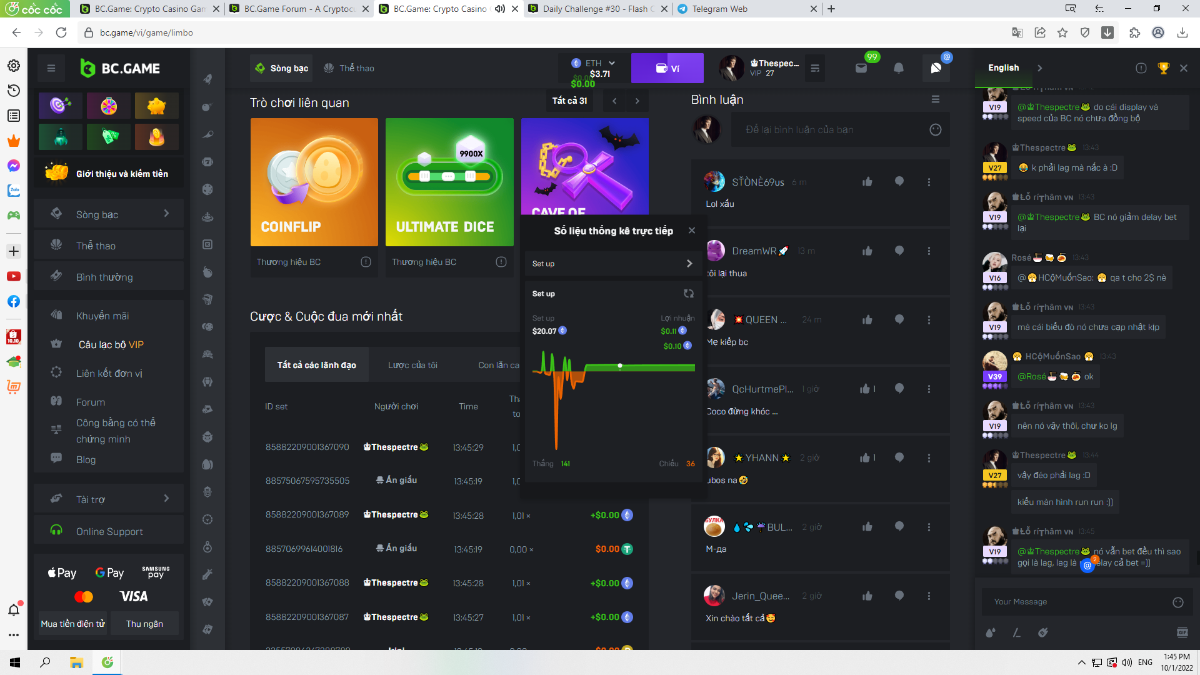
Task: Click the GIF icon in chat
Action: coord(1182,632)
